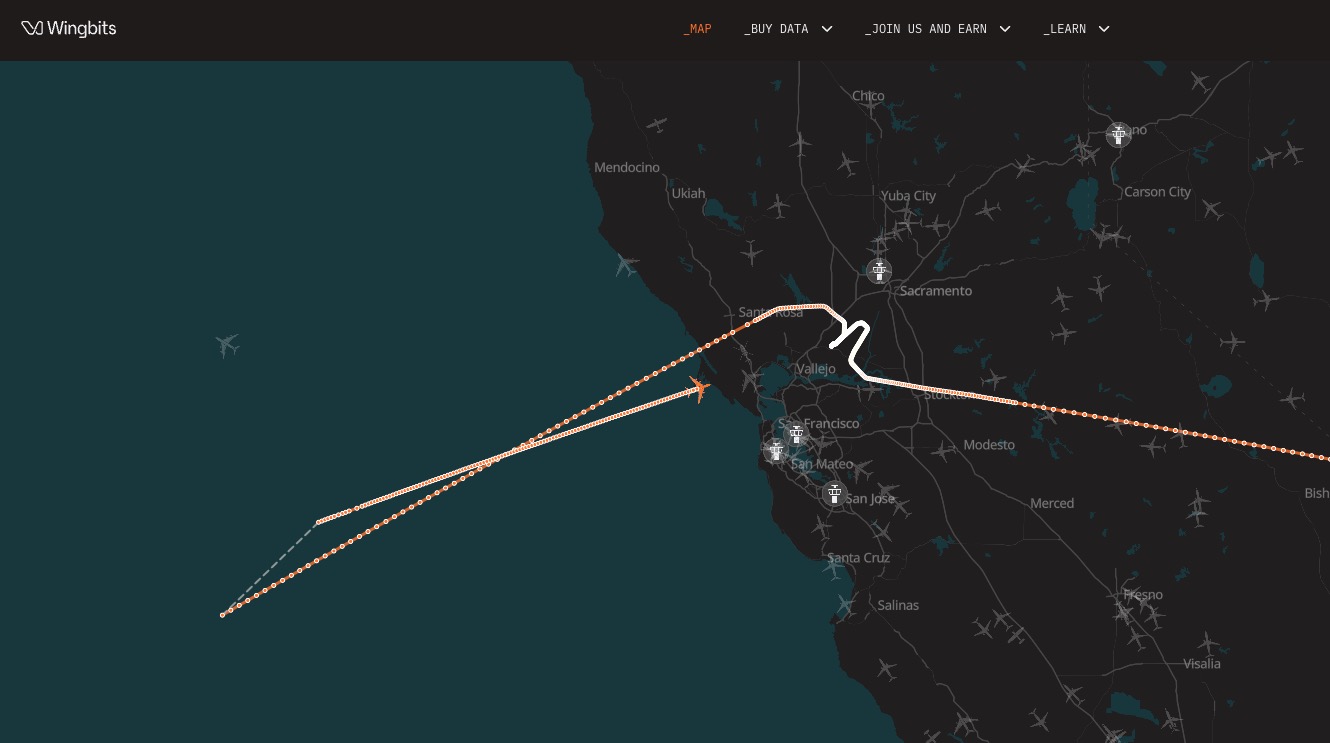The height and width of the screenshot is (743, 1330).
Task: Click the dashed gray track segment over the ocean
Action: (270, 568)
